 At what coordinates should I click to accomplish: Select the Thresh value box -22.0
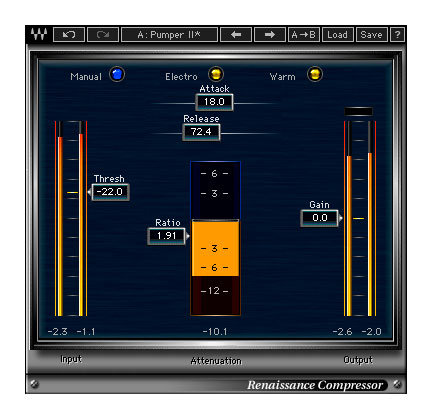[x=110, y=192]
